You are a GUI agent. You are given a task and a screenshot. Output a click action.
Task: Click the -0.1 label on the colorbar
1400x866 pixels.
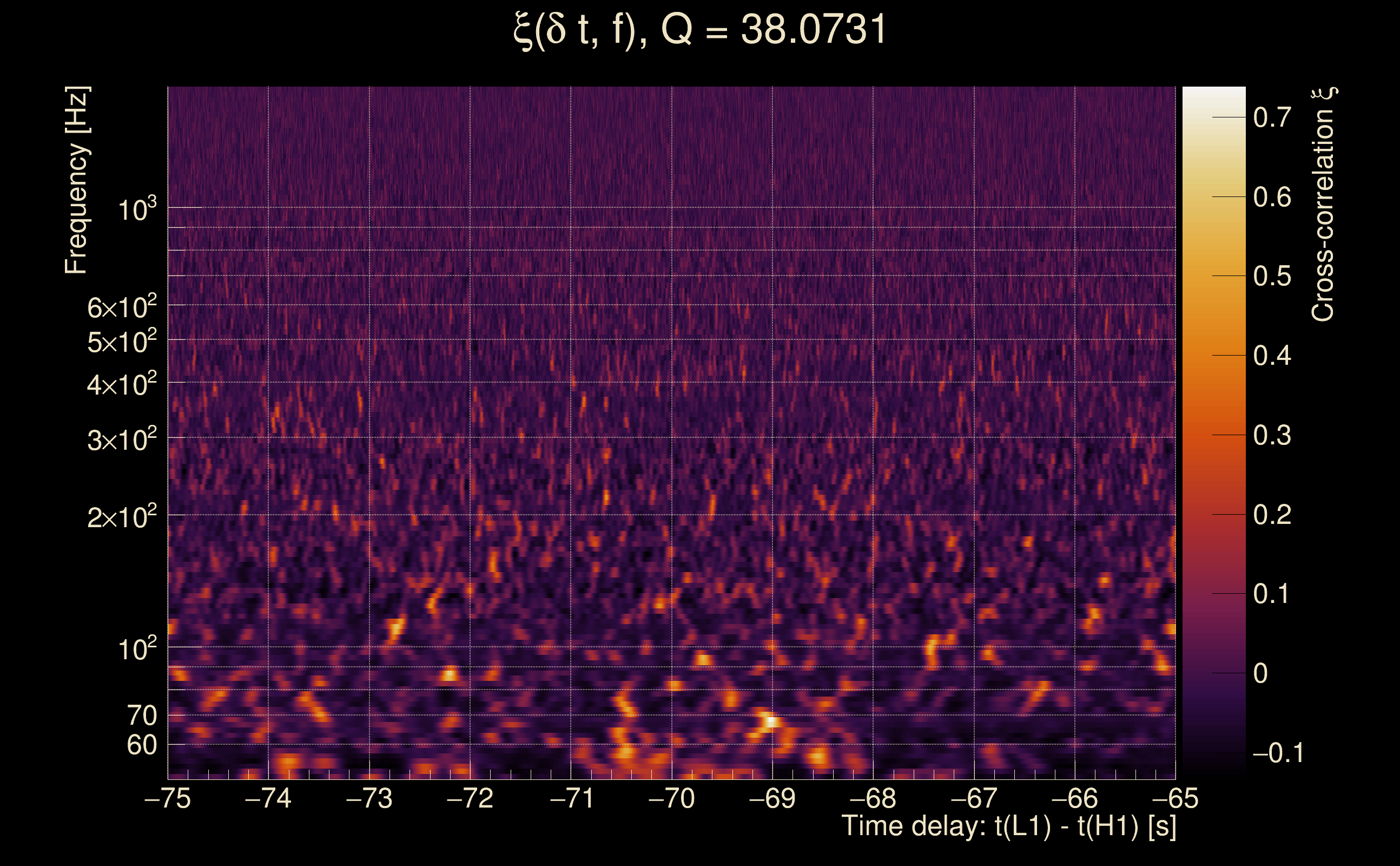[1278, 752]
